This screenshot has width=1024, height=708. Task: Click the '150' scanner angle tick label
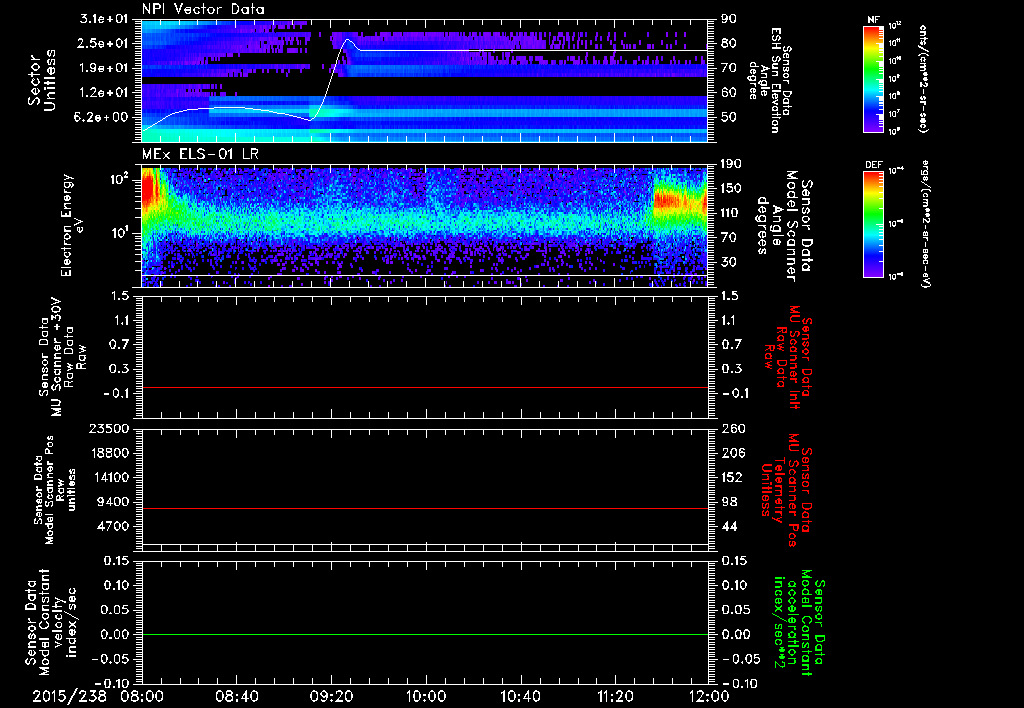[x=731, y=188]
